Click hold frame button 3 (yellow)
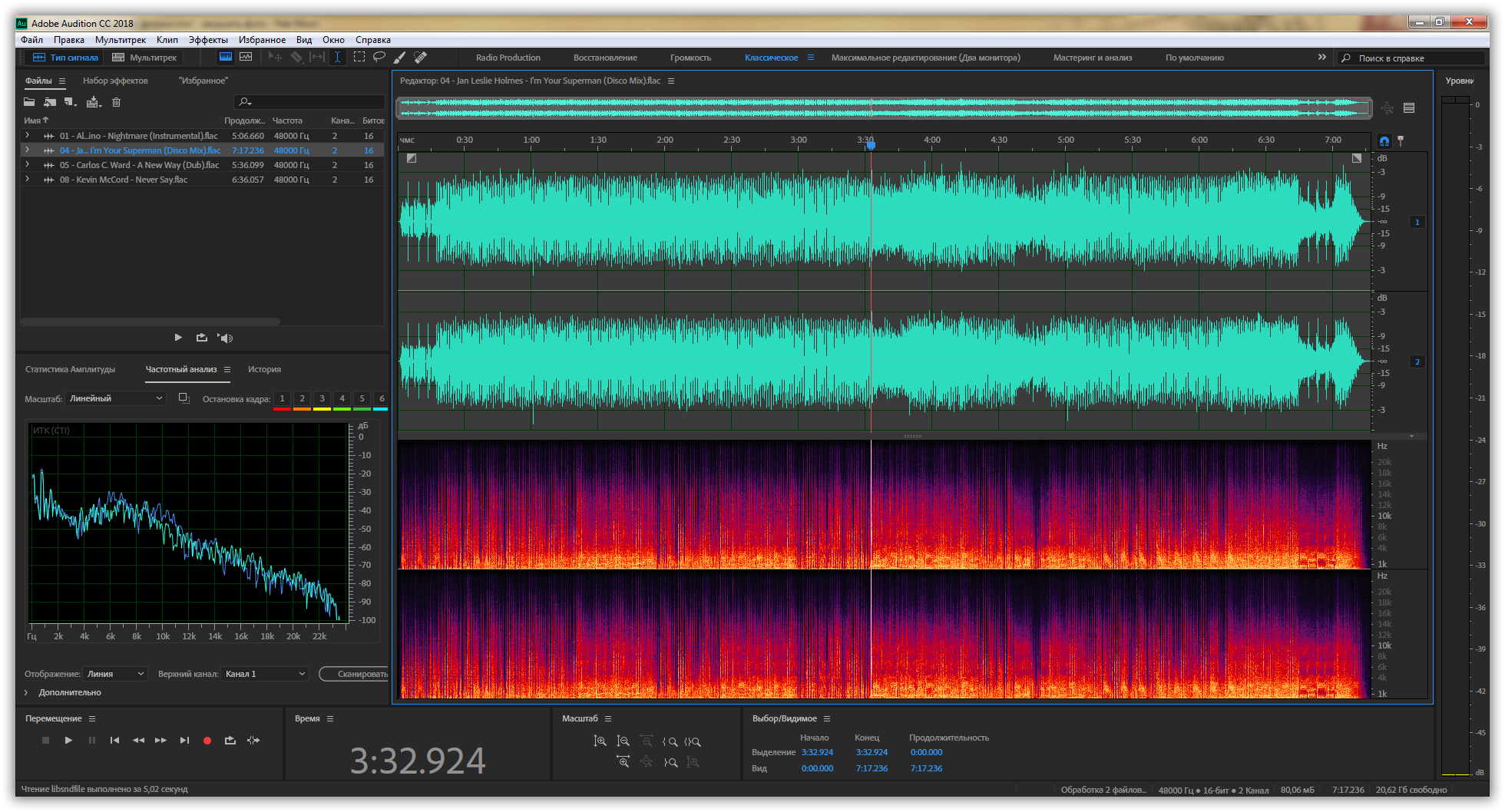This screenshot has width=1505, height=812. coord(322,399)
